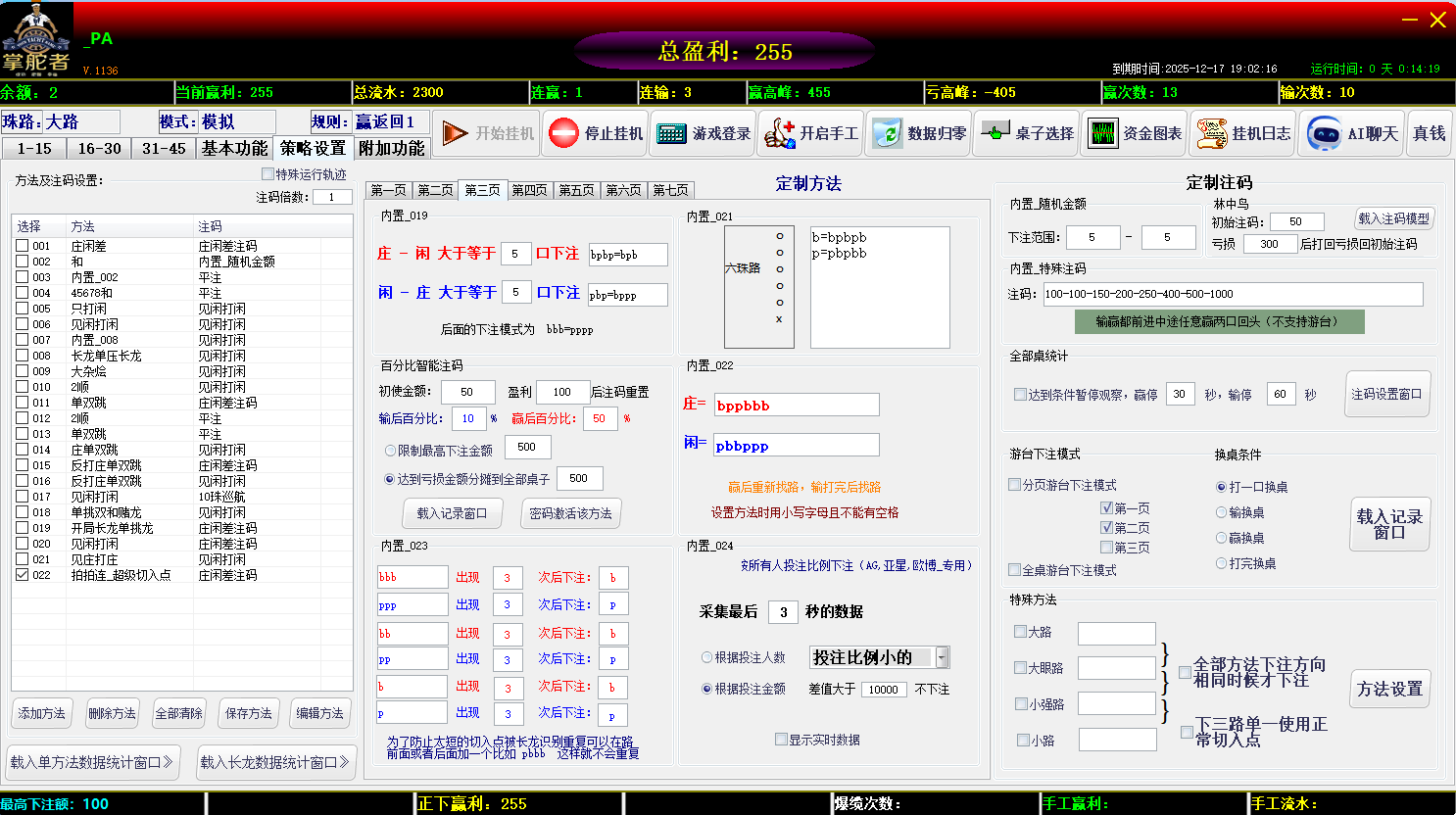This screenshot has height=815, width=1456.
Task: Open the 资金图表 chart icon
Action: [1102, 133]
